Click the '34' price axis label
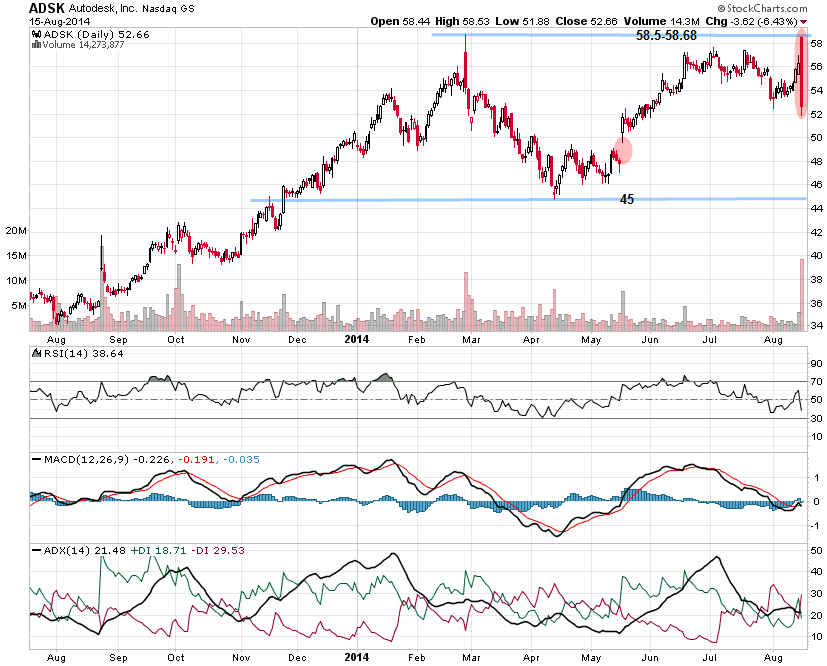The width and height of the screenshot is (827, 666). coord(817,325)
